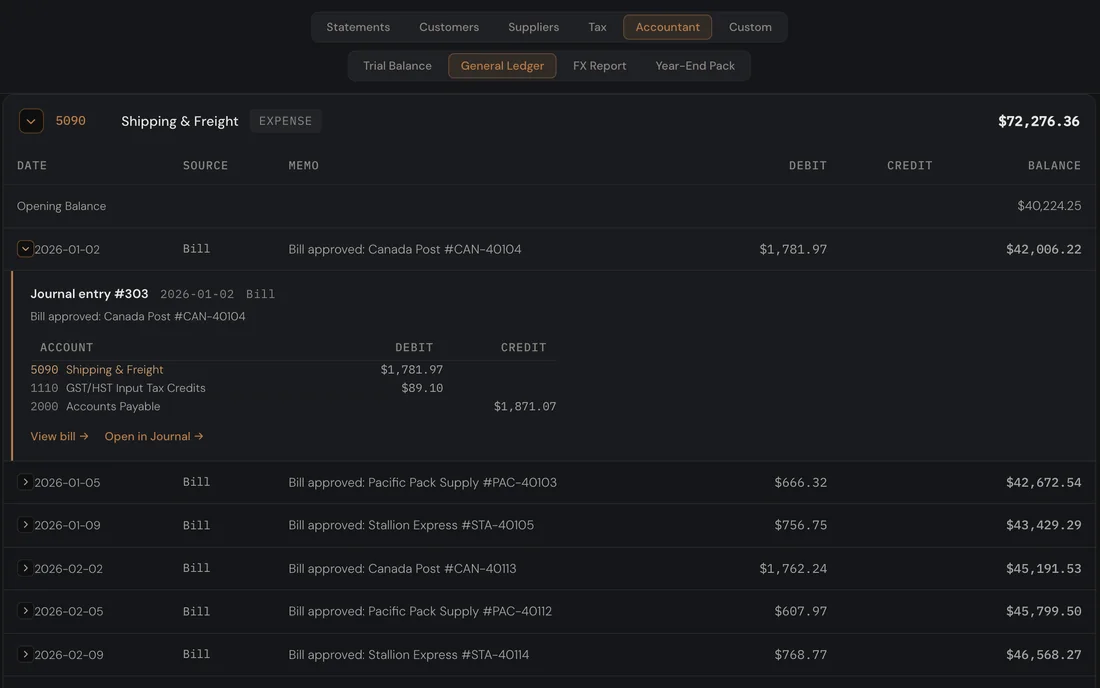1100x688 pixels.
Task: Expand the 2026-02-05 Pacific Pack Supply row
Action: click(25, 611)
